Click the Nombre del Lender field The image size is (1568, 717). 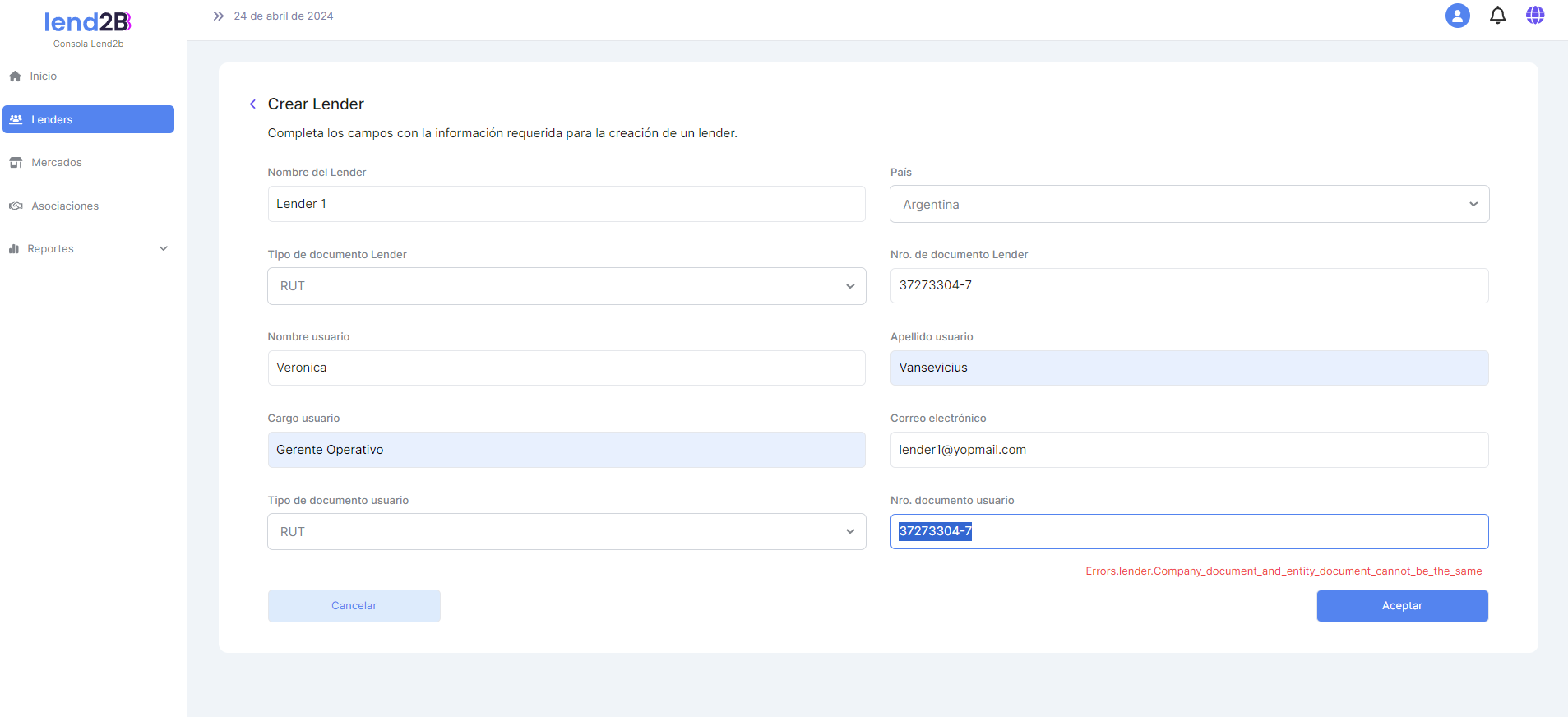click(x=566, y=204)
